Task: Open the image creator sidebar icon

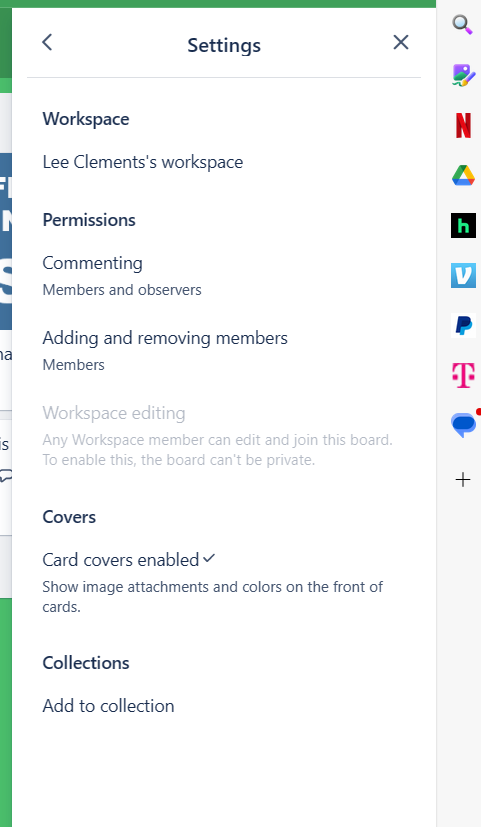Action: (x=463, y=75)
